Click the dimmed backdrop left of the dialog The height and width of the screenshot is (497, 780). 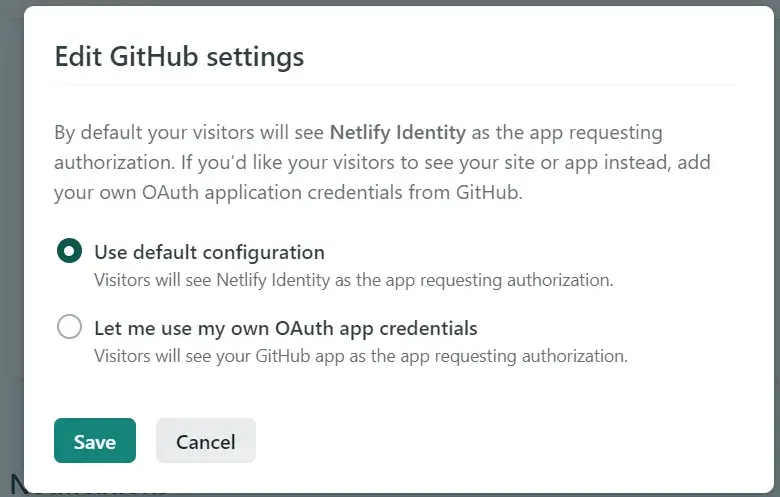(x=11, y=249)
